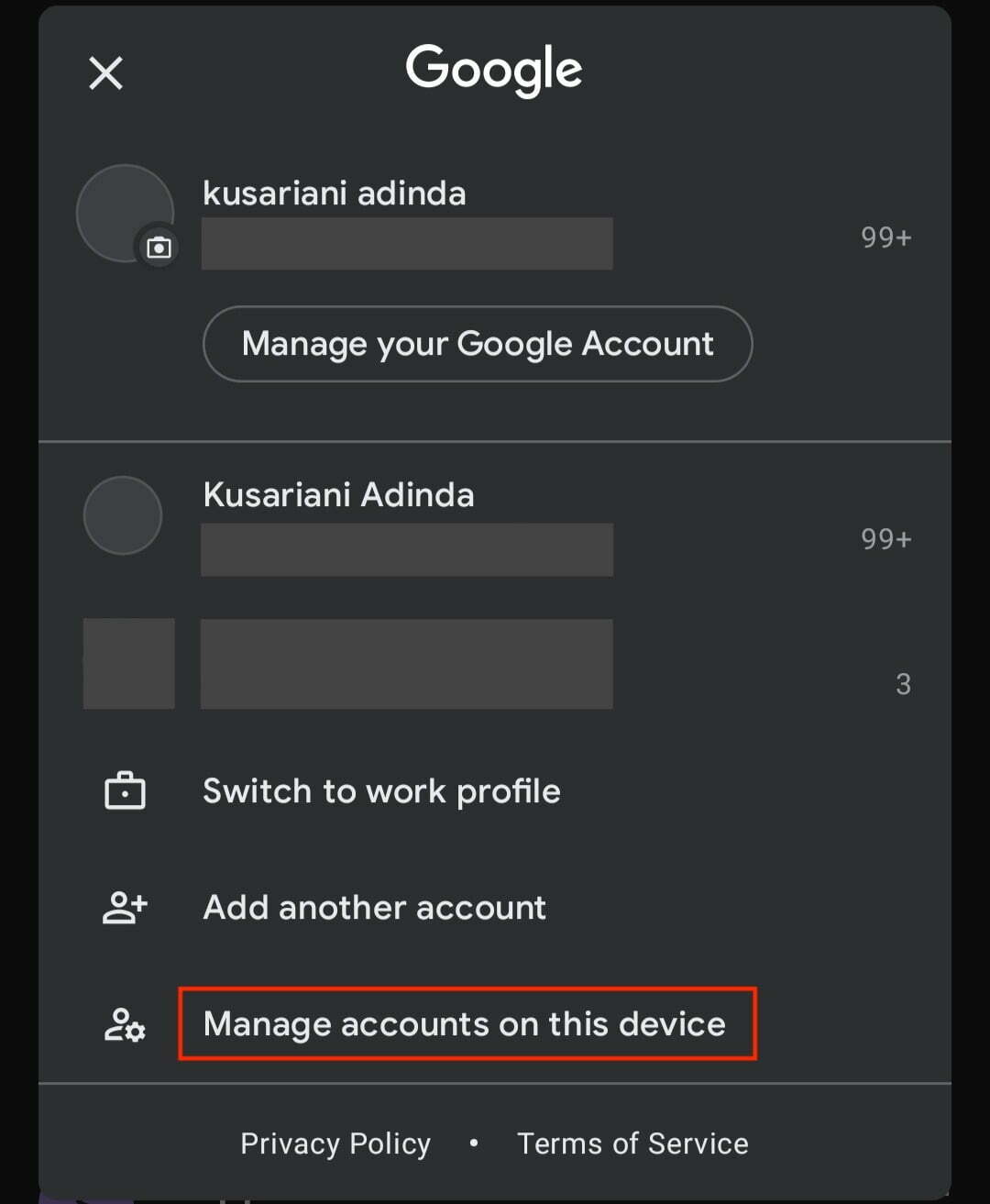Click the manage accounts gear-person icon
990x1204 pixels.
(124, 1024)
